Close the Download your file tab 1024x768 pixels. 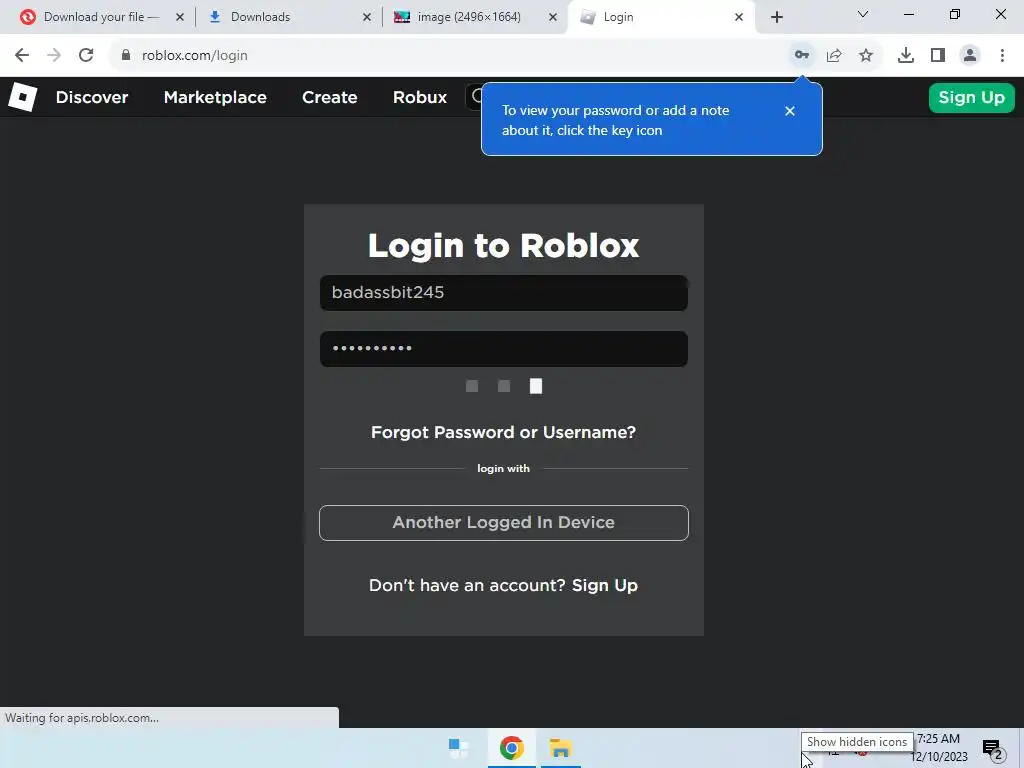[x=180, y=17]
